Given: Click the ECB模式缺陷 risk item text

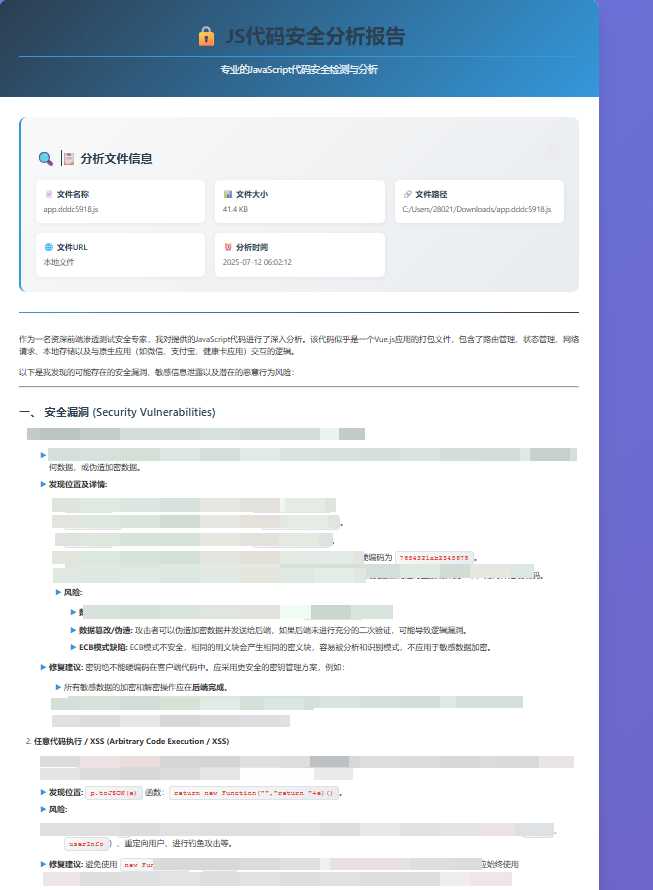Looking at the screenshot, I should pos(284,647).
